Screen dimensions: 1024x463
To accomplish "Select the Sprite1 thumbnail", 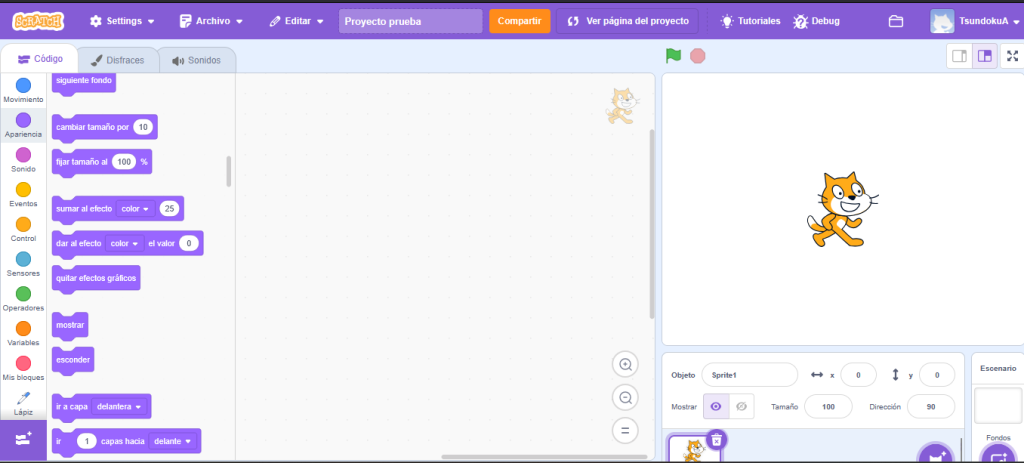I will click(x=694, y=450).
